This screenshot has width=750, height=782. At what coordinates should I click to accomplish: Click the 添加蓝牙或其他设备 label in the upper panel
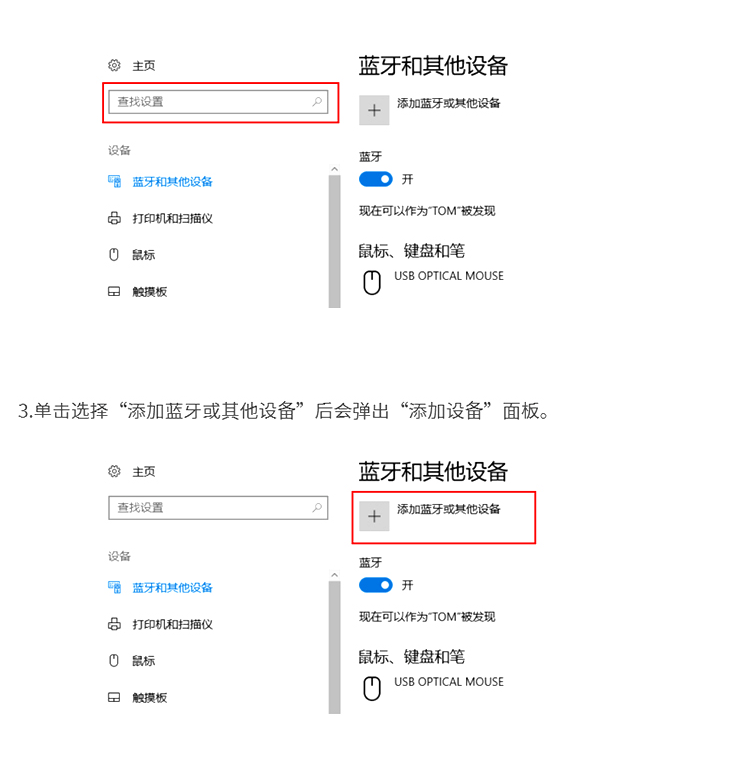pyautogui.click(x=448, y=103)
